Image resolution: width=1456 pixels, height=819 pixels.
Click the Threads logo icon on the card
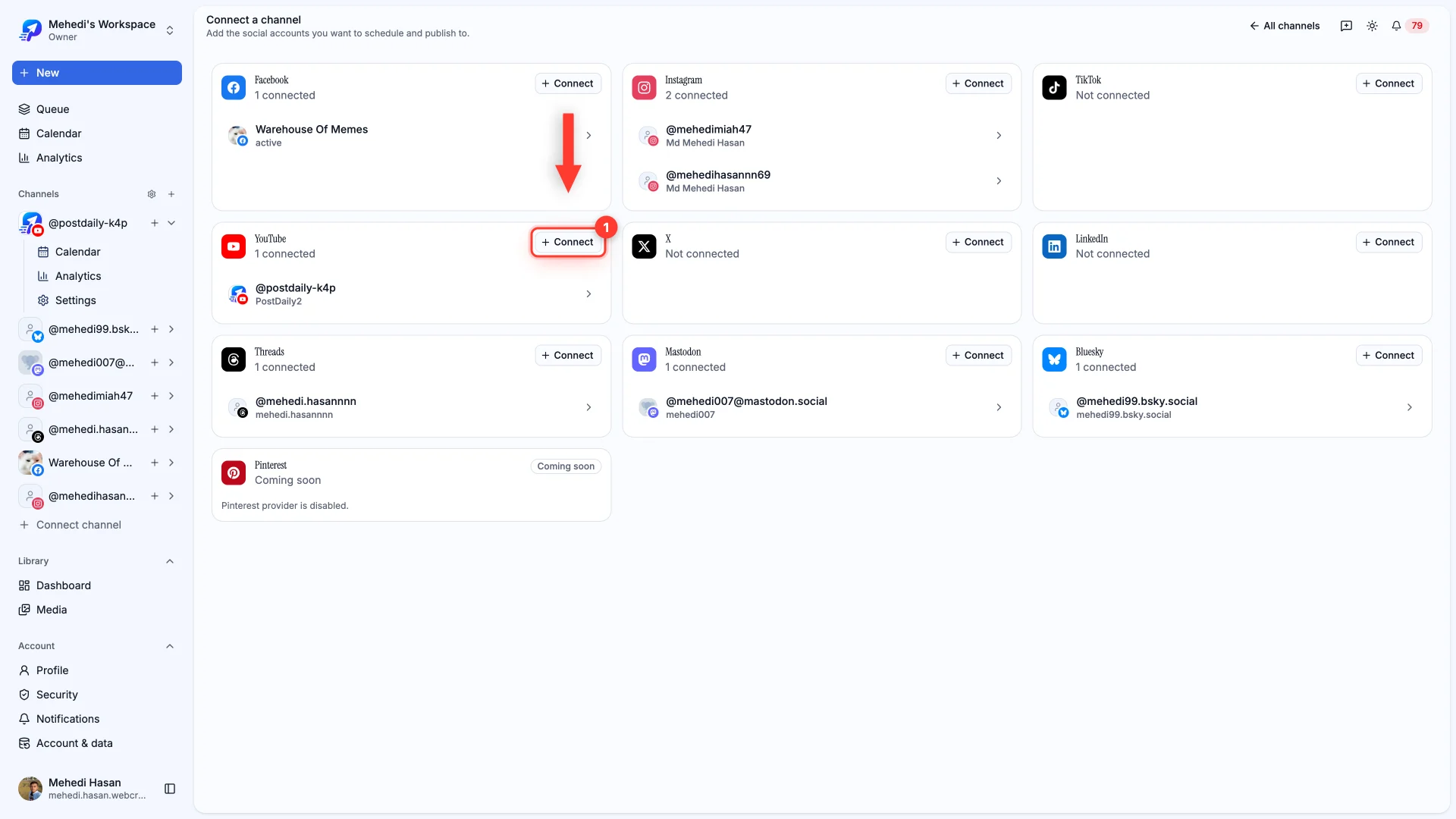click(234, 359)
